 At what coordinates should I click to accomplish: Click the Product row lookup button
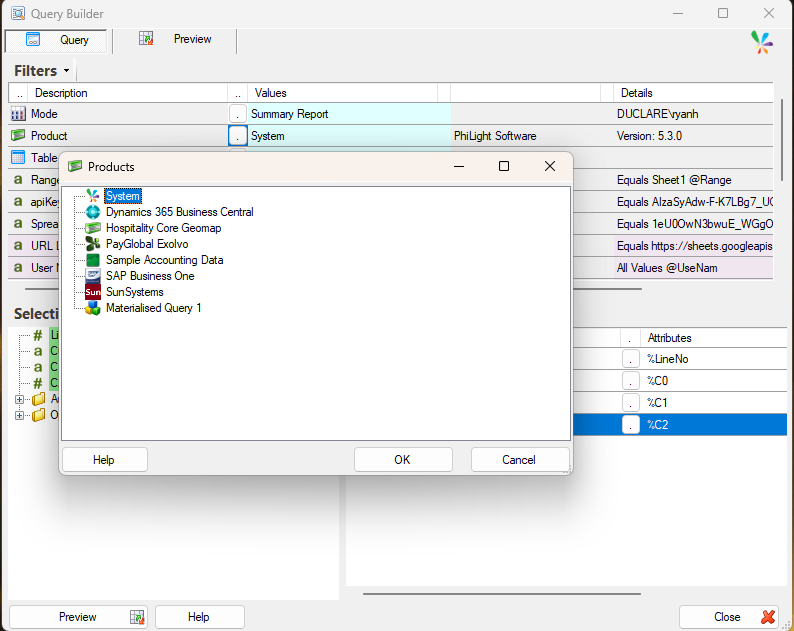[237, 136]
